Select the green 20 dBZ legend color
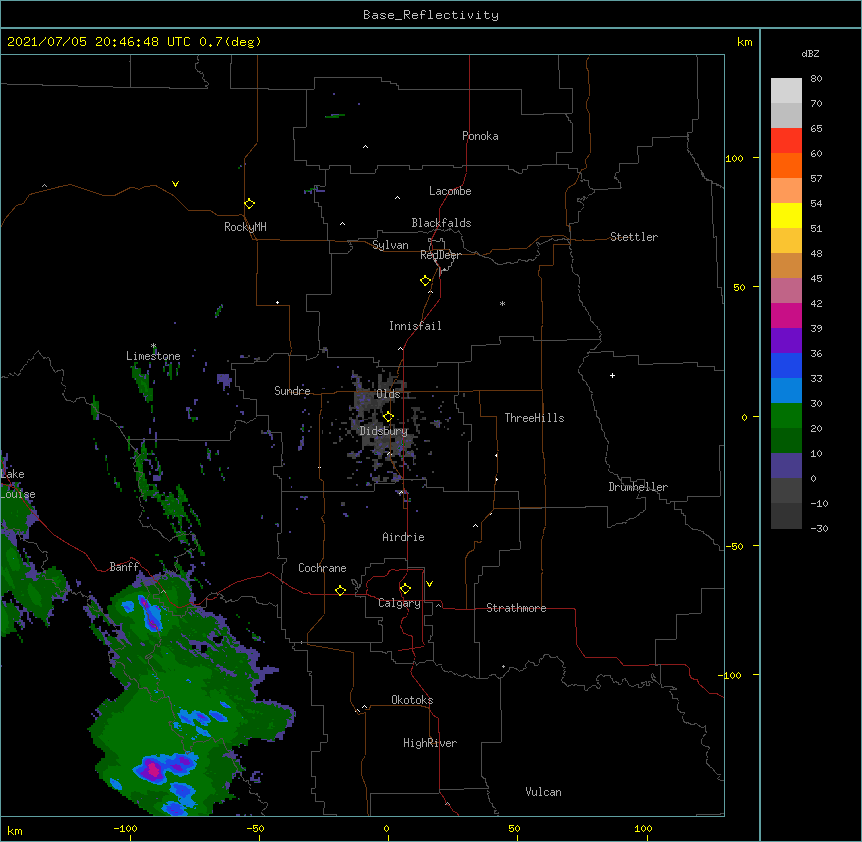This screenshot has height=842, width=862. [786, 416]
